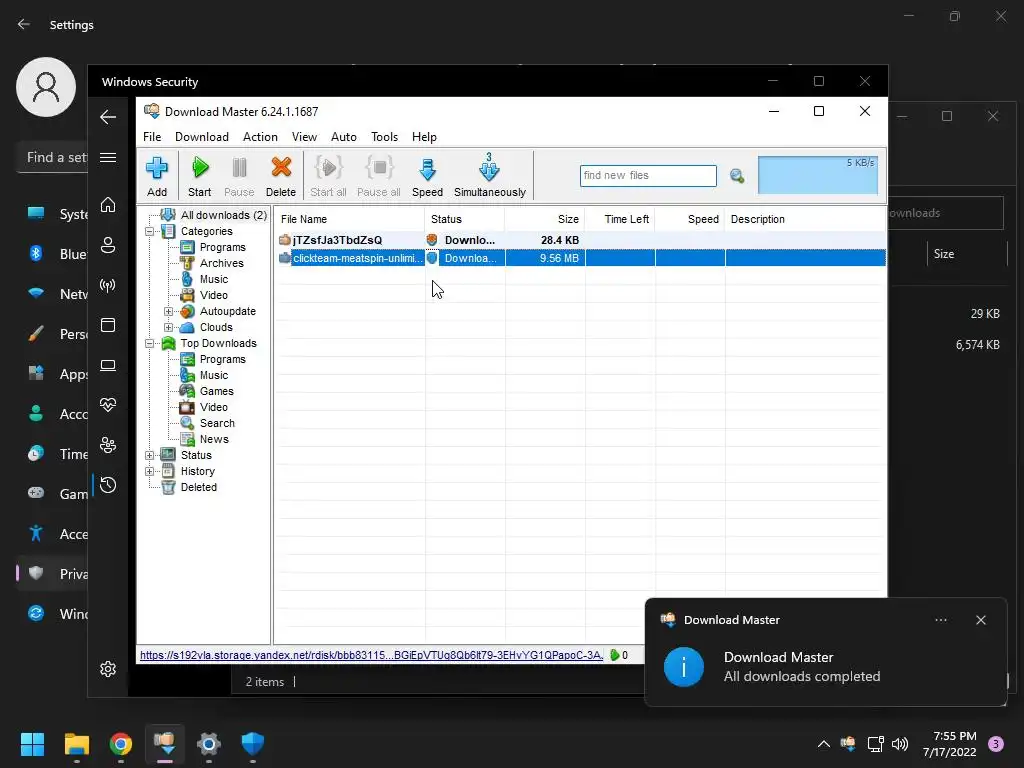Image resolution: width=1024 pixels, height=768 pixels.
Task: Expand the History tree node
Action: tap(150, 472)
